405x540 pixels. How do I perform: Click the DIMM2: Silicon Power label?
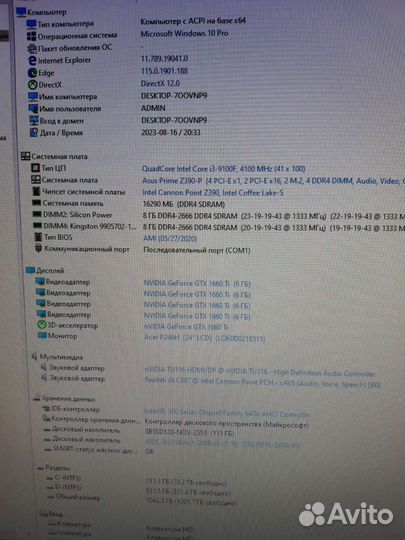click(77, 215)
